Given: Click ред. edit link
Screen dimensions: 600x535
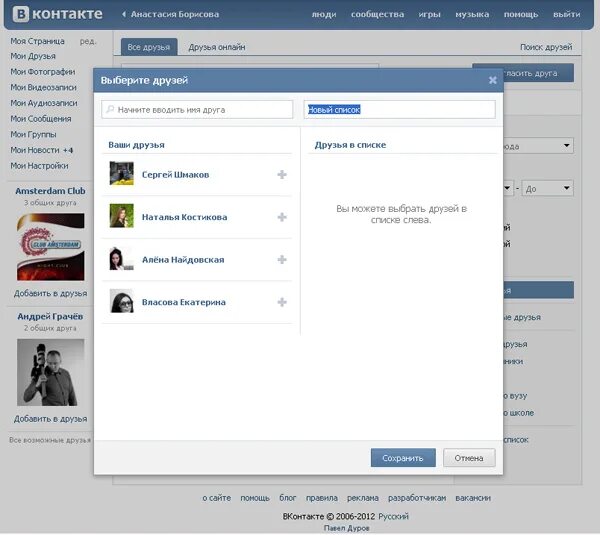Looking at the screenshot, I should tap(88, 41).
